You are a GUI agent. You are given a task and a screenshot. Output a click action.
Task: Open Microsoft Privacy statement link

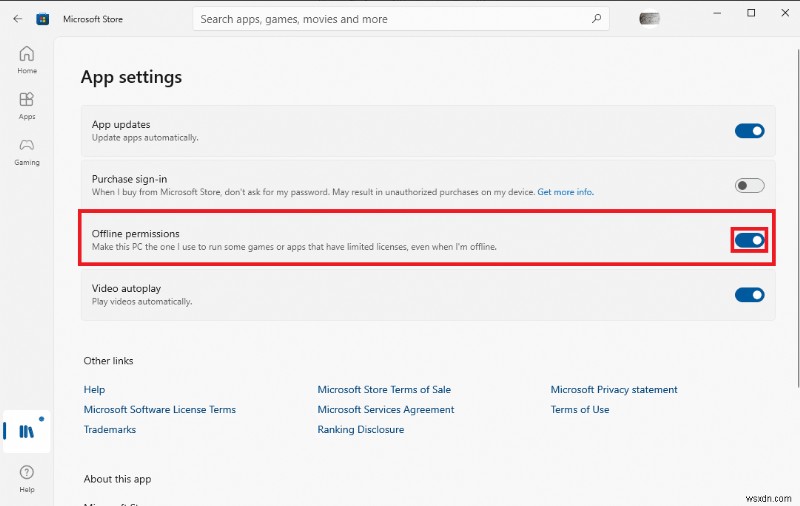coord(614,390)
